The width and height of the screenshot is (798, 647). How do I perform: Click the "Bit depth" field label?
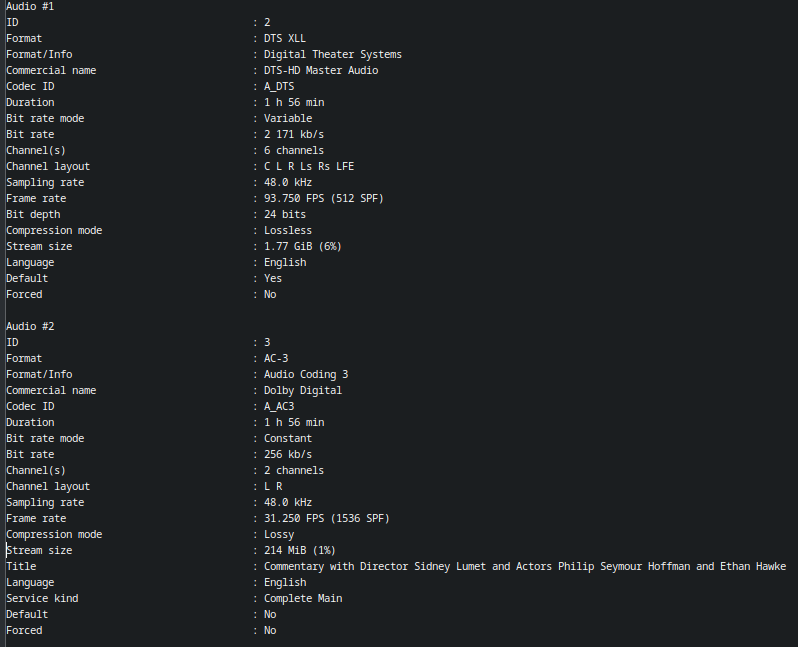pyautogui.click(x=33, y=214)
